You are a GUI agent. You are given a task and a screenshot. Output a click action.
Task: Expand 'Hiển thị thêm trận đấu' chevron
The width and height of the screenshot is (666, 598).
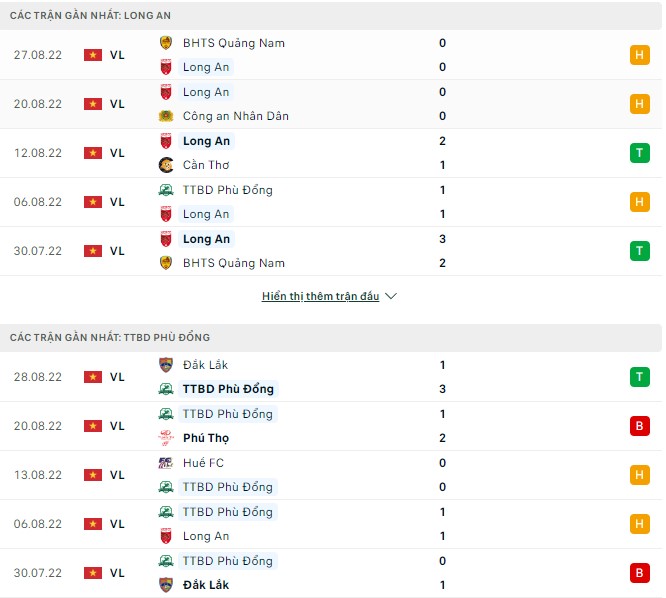click(391, 297)
